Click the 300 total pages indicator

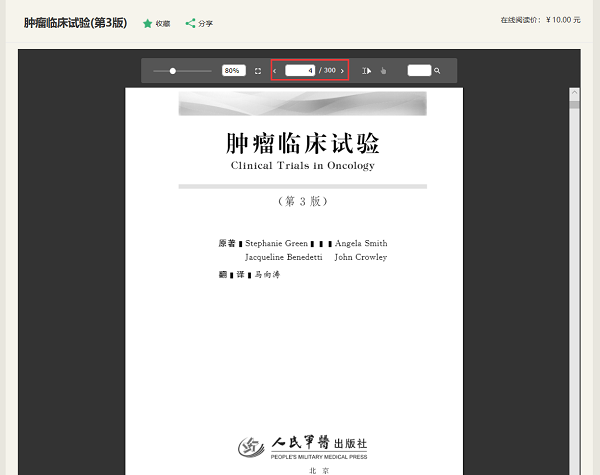pos(329,71)
